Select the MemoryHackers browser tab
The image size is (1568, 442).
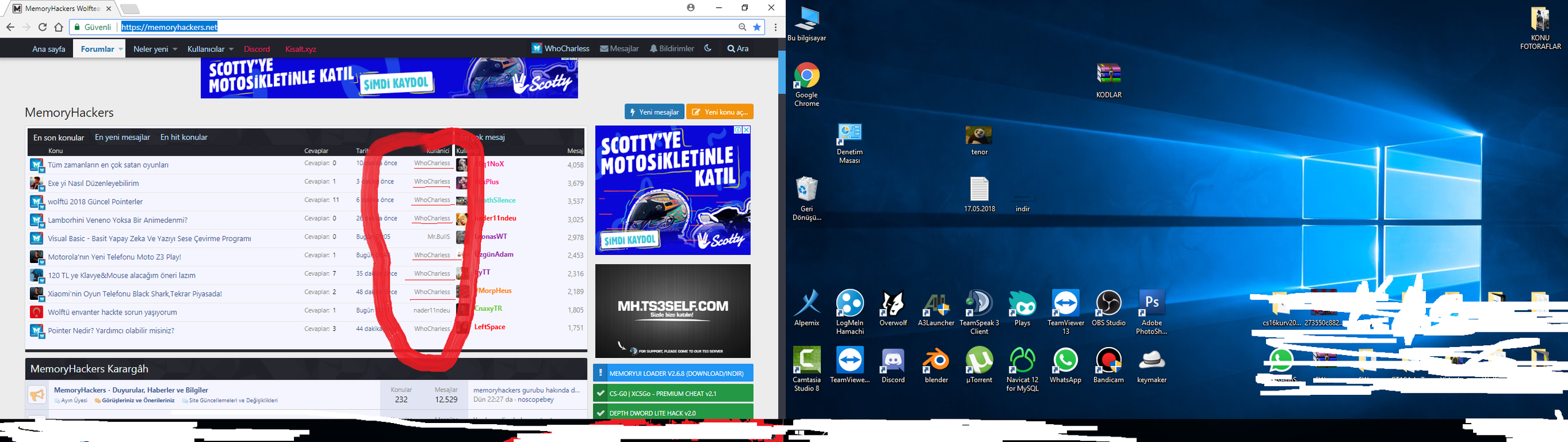62,9
